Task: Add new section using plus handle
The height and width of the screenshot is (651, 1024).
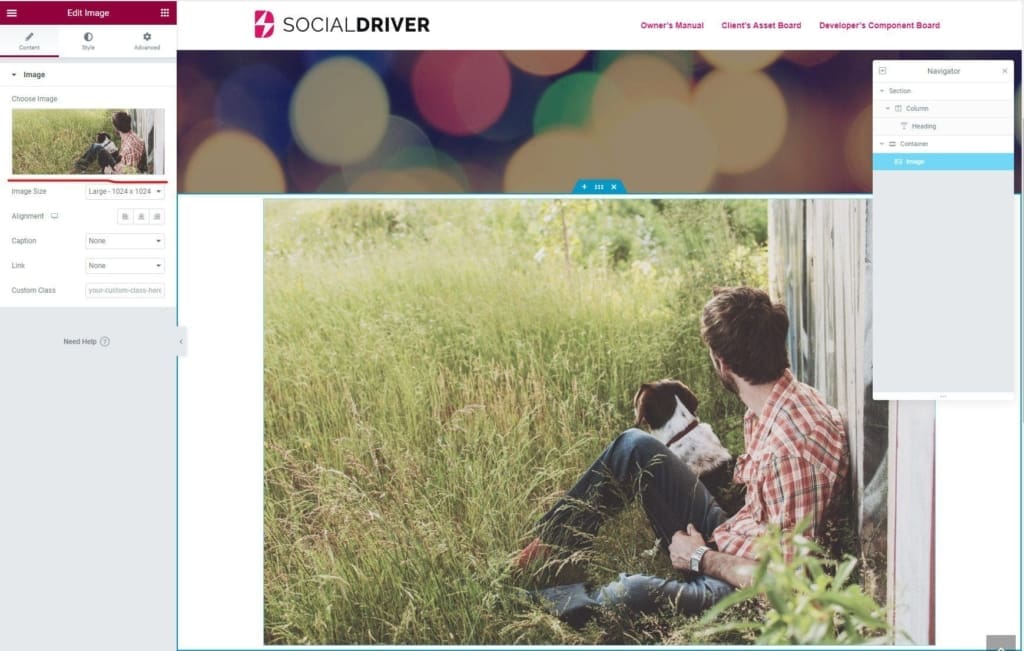Action: click(x=584, y=187)
